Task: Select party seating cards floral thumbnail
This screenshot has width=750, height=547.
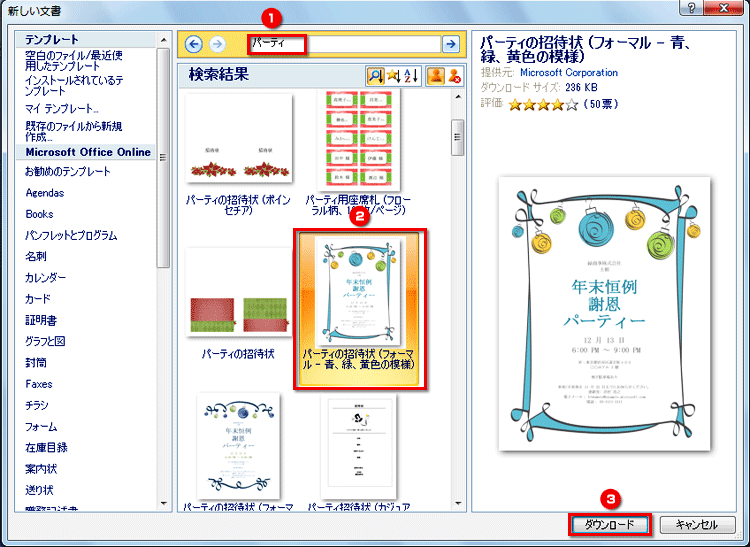Action: click(359, 140)
